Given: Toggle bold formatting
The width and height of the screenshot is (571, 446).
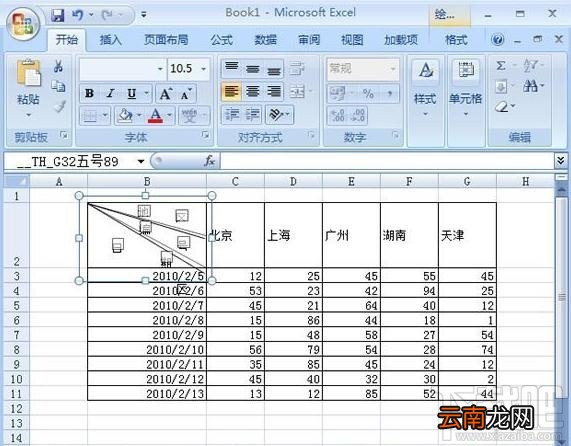Looking at the screenshot, I should click(x=90, y=94).
